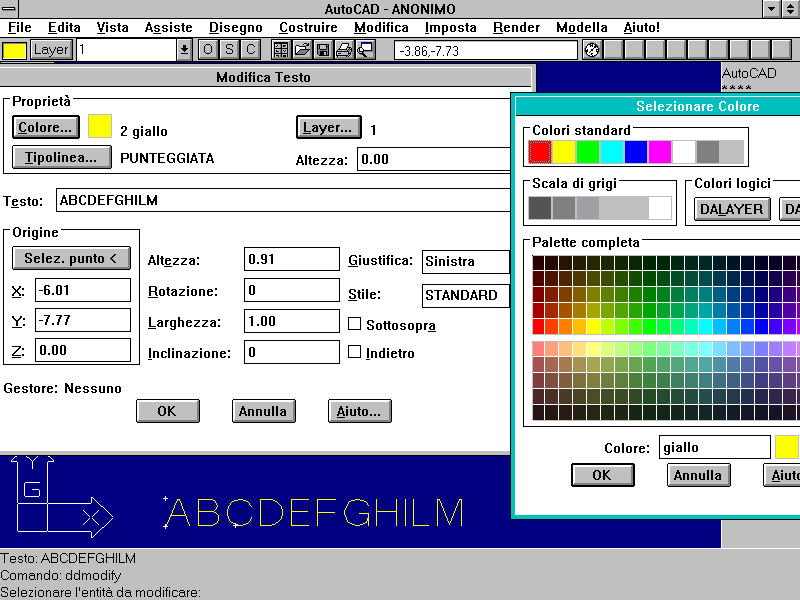
Task: Open the Stile dropdown showing STANDARD
Action: [x=466, y=295]
